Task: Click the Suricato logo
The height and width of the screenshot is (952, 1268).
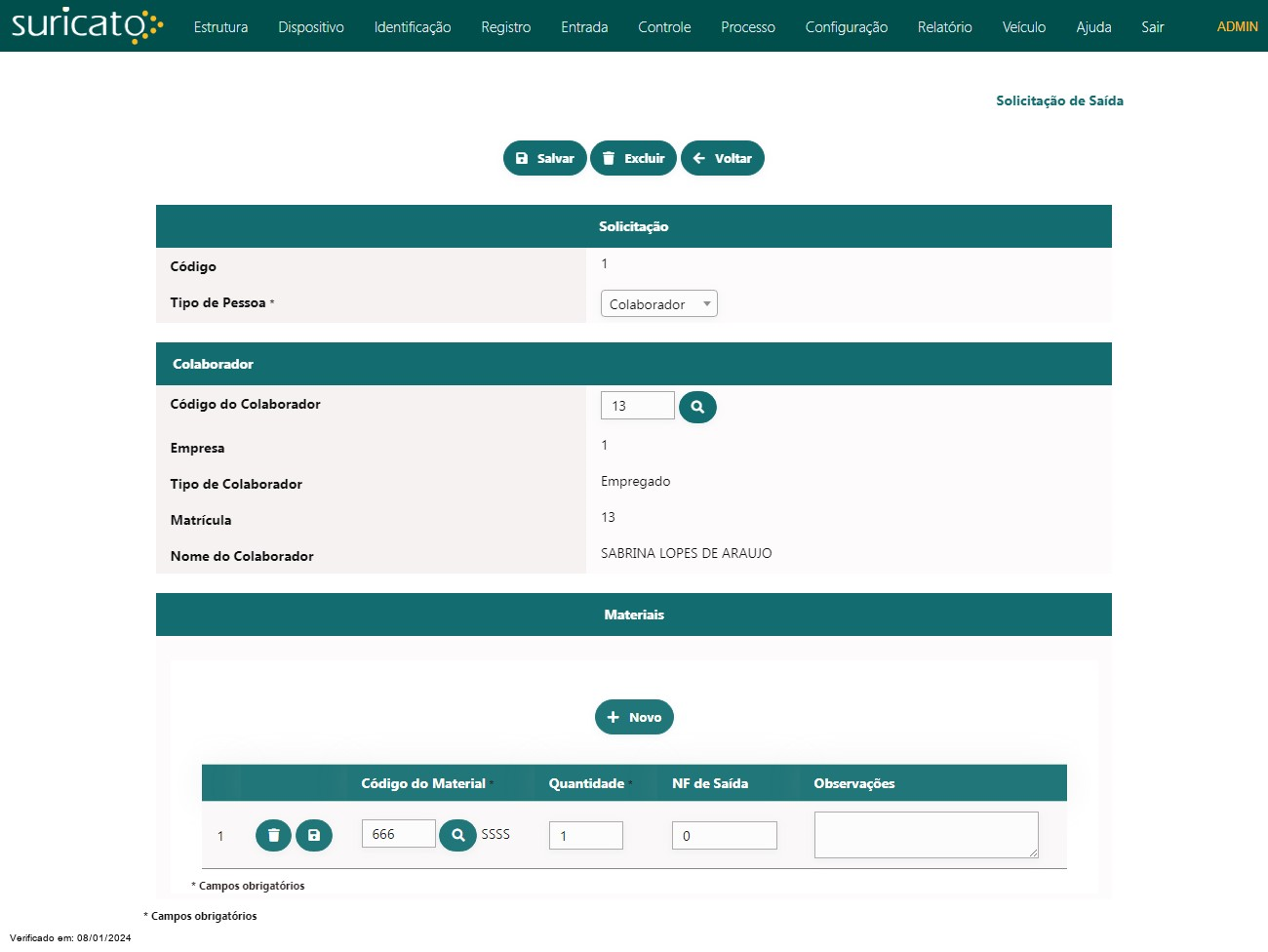Action: tap(86, 25)
